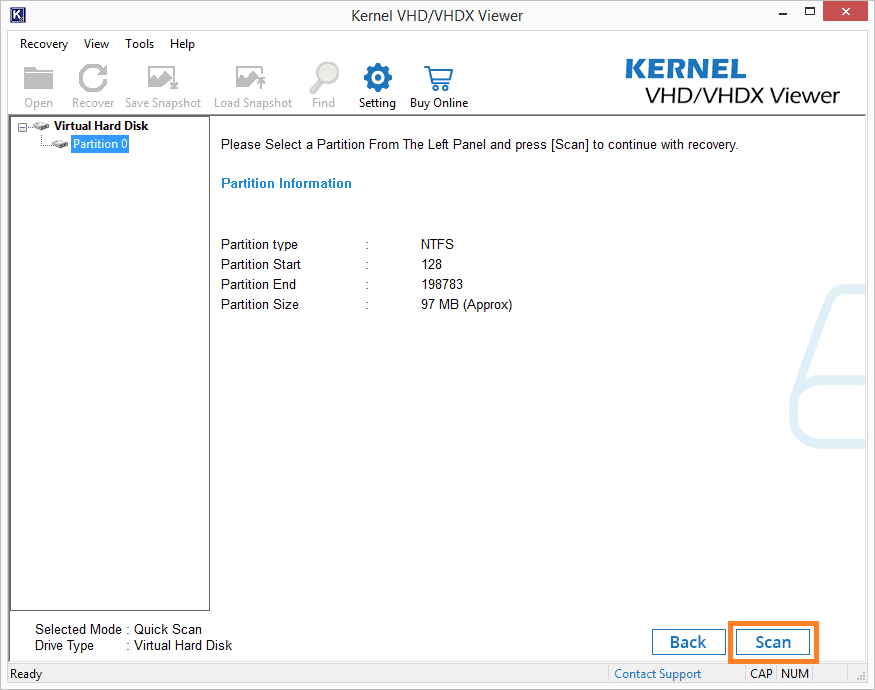This screenshot has height=690, width=875.
Task: Click the Recover toolbar icon
Action: (x=93, y=79)
